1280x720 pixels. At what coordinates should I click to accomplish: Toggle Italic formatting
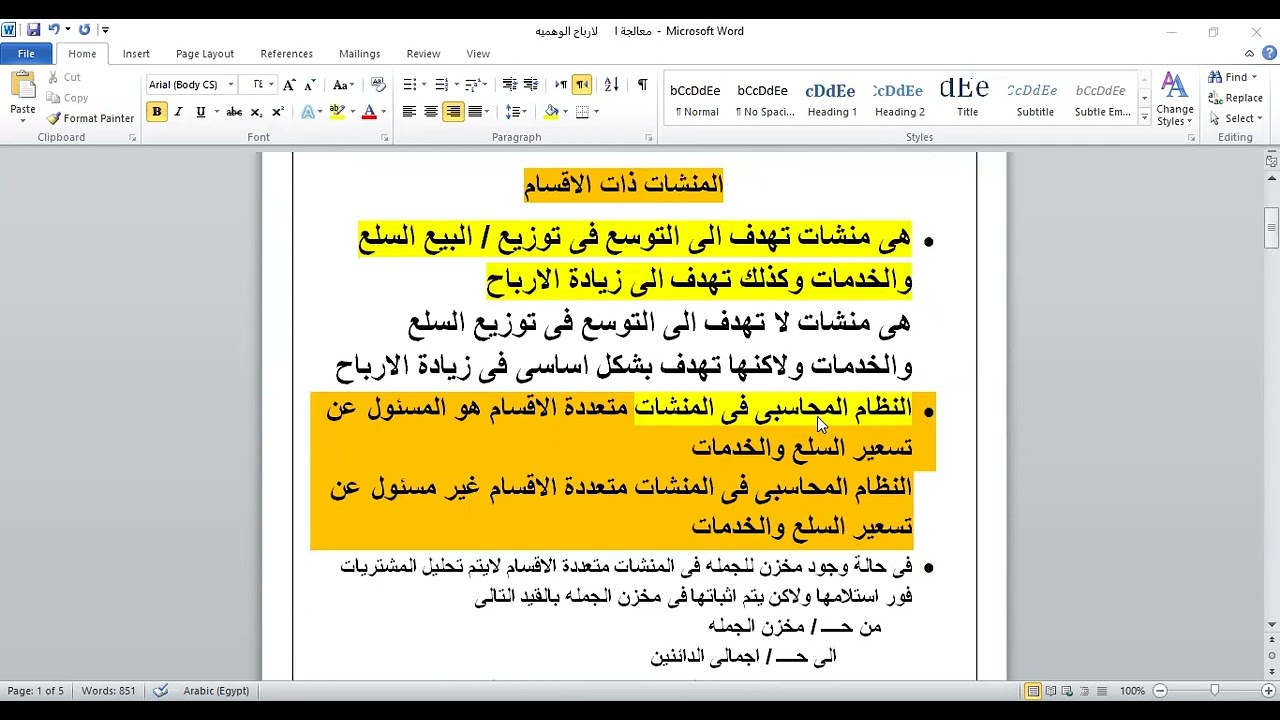pyautogui.click(x=179, y=112)
